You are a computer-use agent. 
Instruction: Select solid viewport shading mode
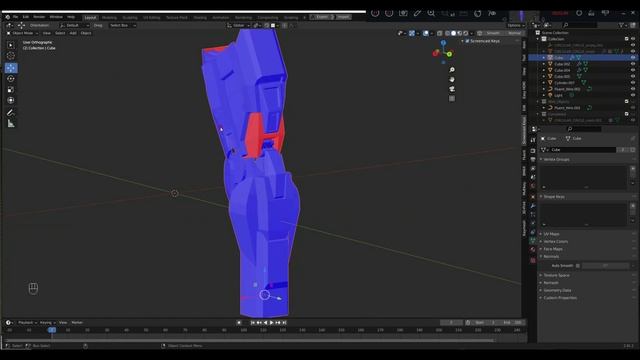point(453,33)
